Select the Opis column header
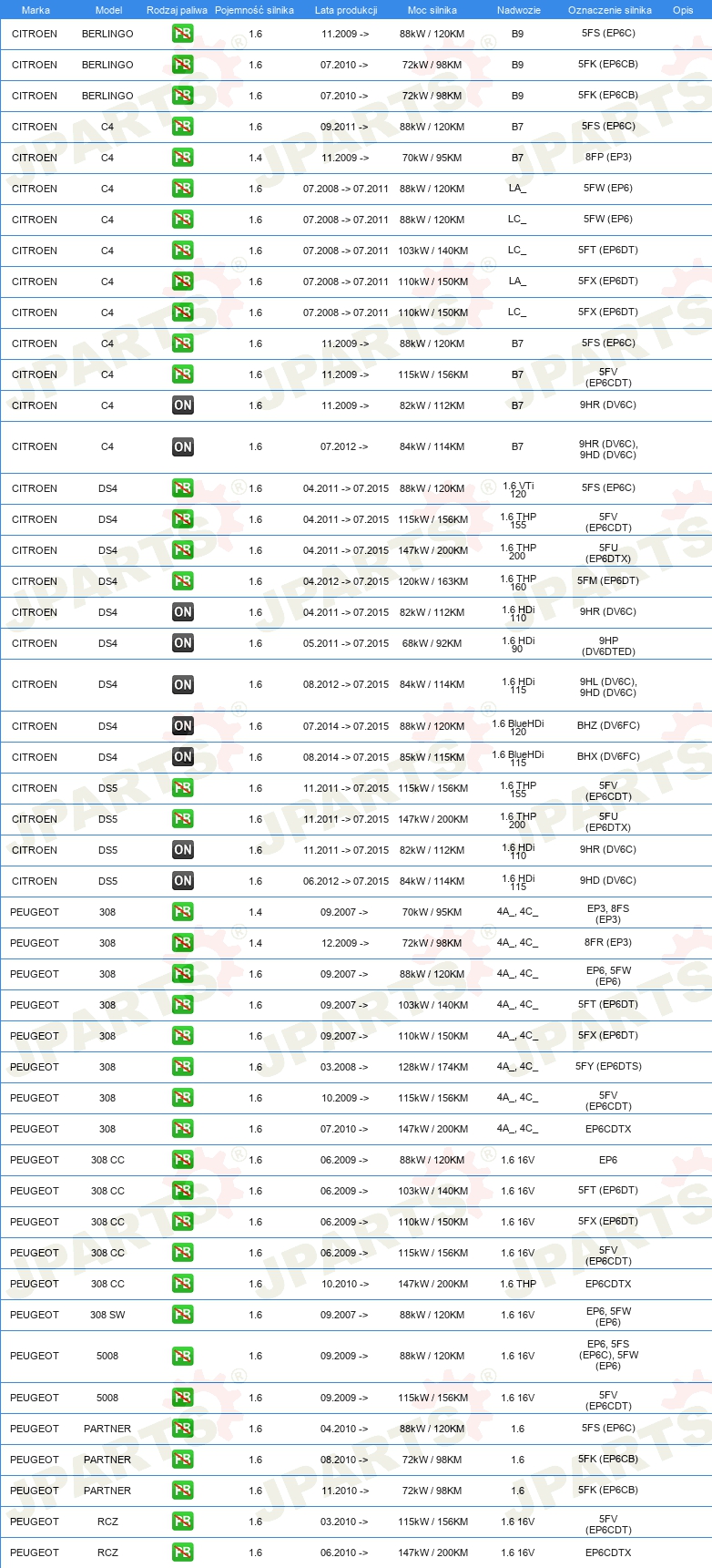The image size is (712, 1568). coord(683,10)
